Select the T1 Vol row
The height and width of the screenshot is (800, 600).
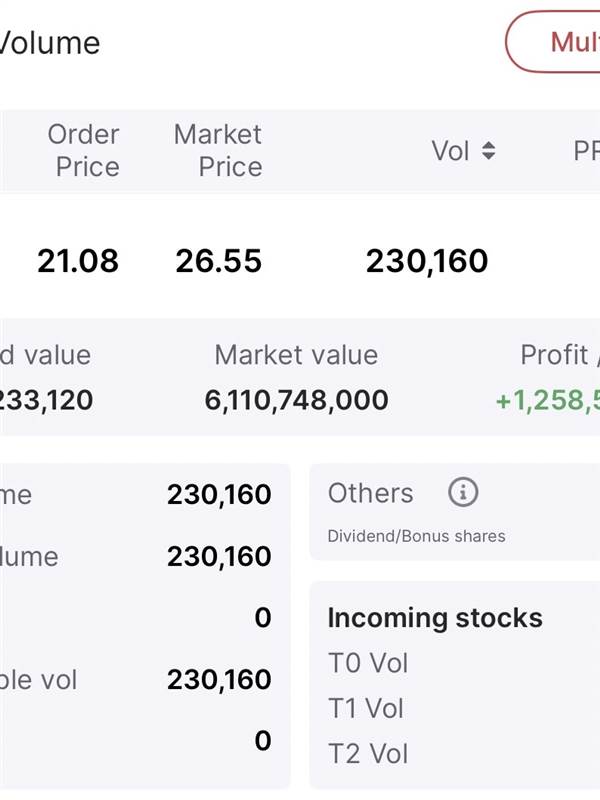tap(366, 708)
